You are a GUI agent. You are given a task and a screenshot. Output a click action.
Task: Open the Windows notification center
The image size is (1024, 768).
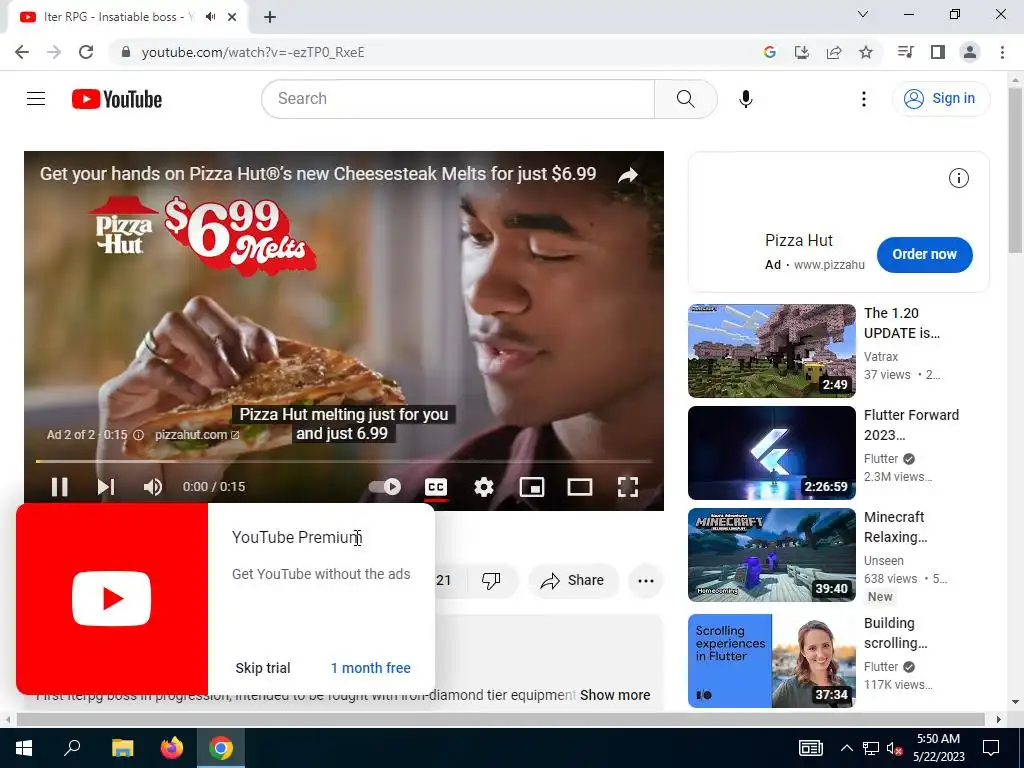click(991, 748)
